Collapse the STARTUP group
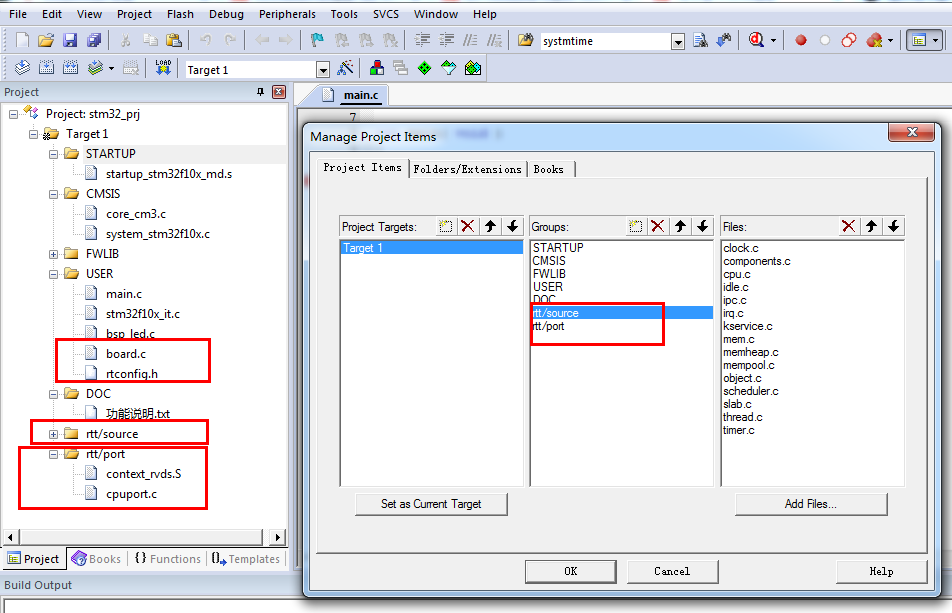 pyautogui.click(x=53, y=154)
